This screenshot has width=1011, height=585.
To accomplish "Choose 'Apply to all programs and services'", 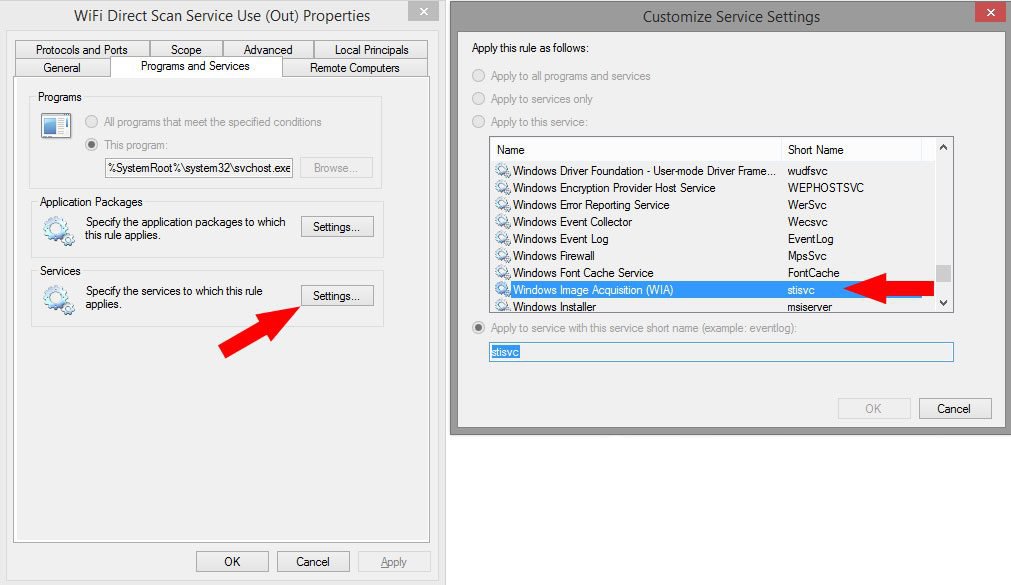I will click(x=478, y=75).
